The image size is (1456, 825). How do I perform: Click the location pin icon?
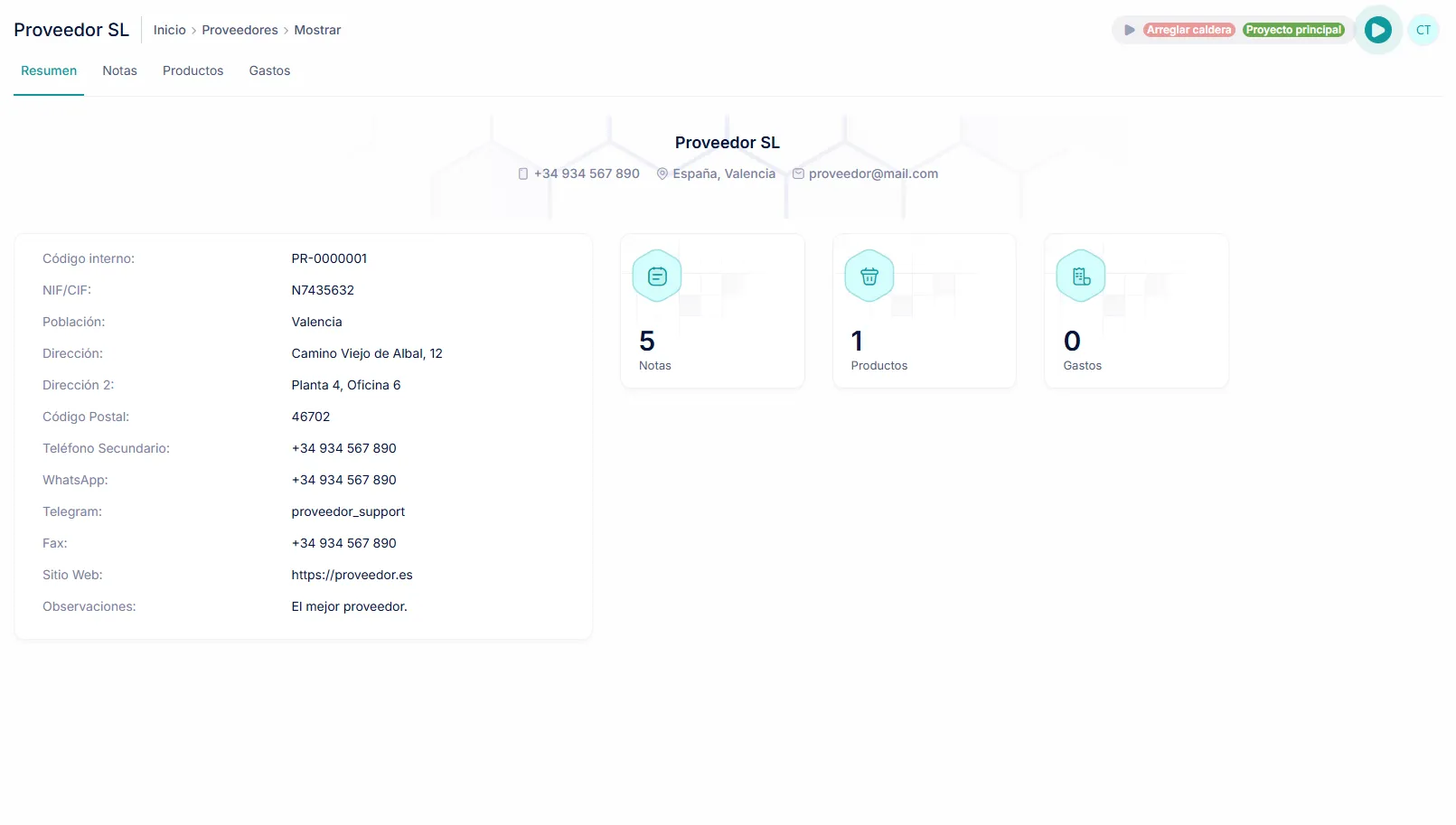[662, 173]
